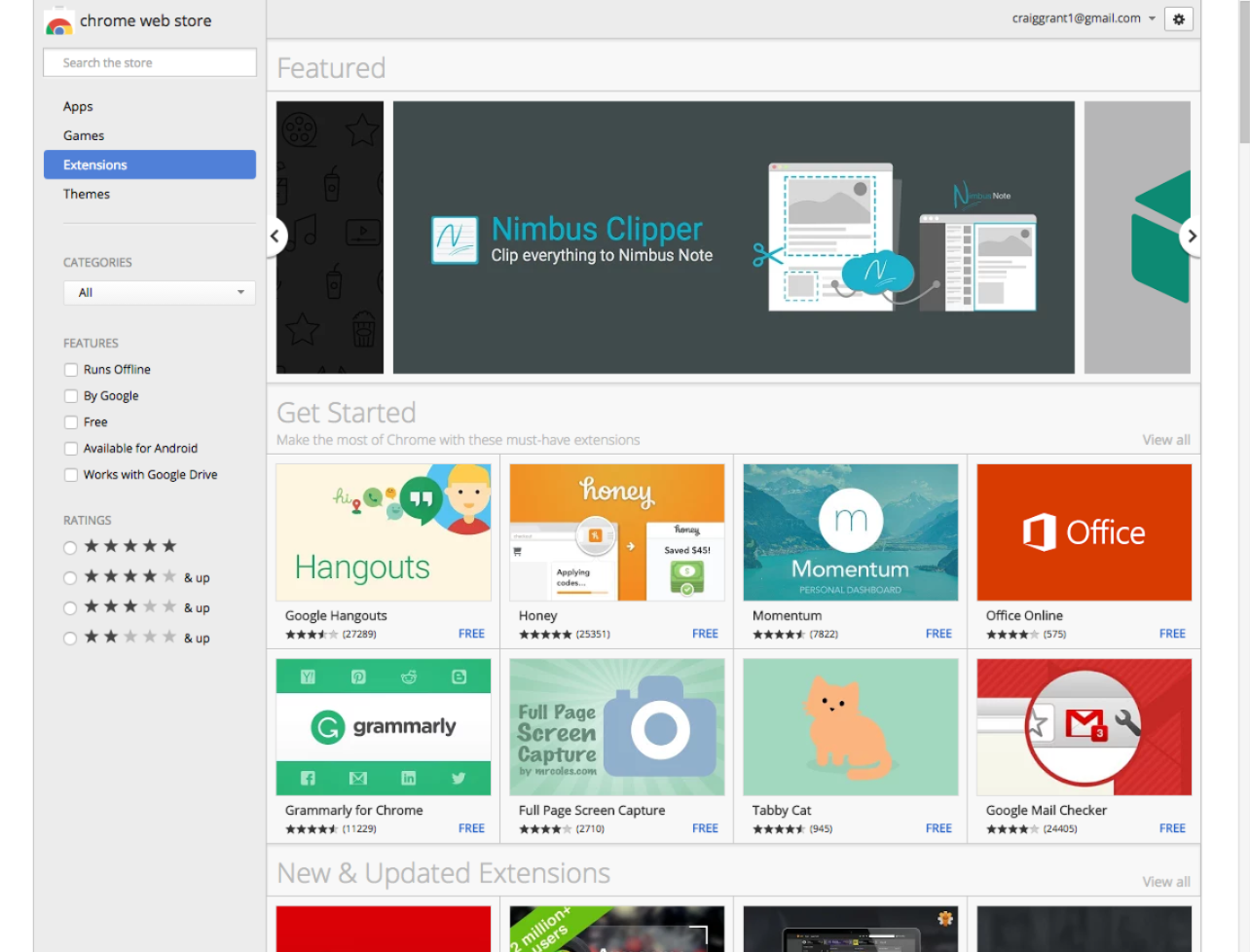The height and width of the screenshot is (952, 1250).
Task: Select the 4 stars & up rating
Action: tap(69, 577)
